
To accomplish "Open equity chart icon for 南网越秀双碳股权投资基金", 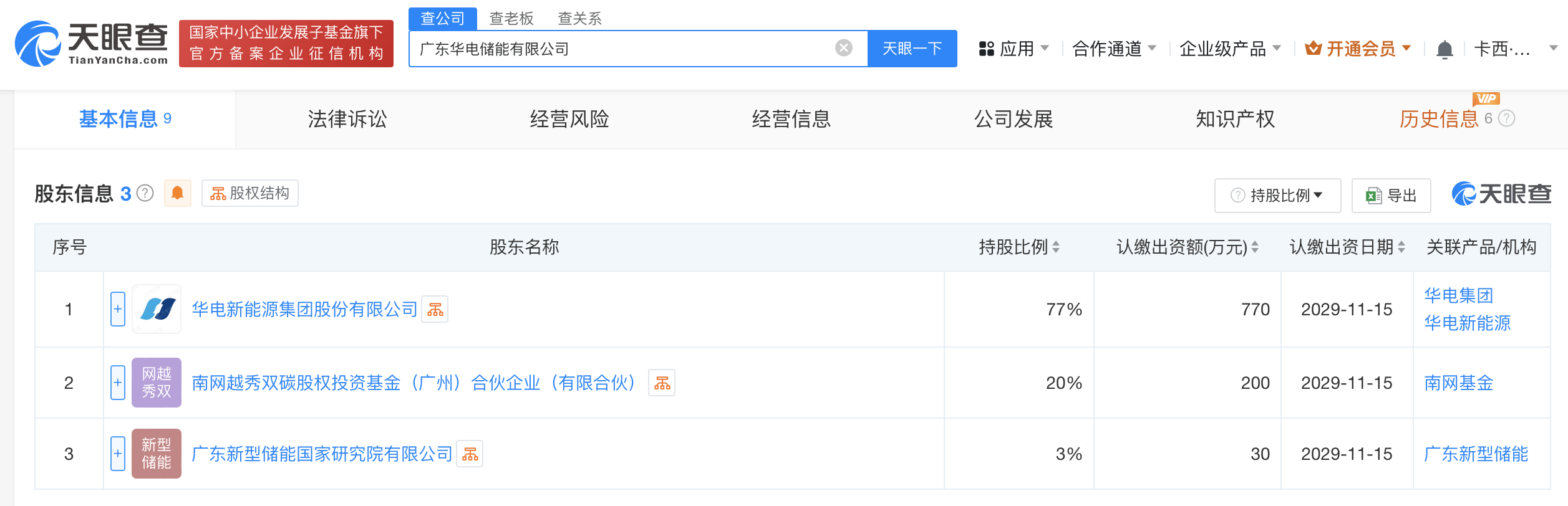I will pos(662,383).
